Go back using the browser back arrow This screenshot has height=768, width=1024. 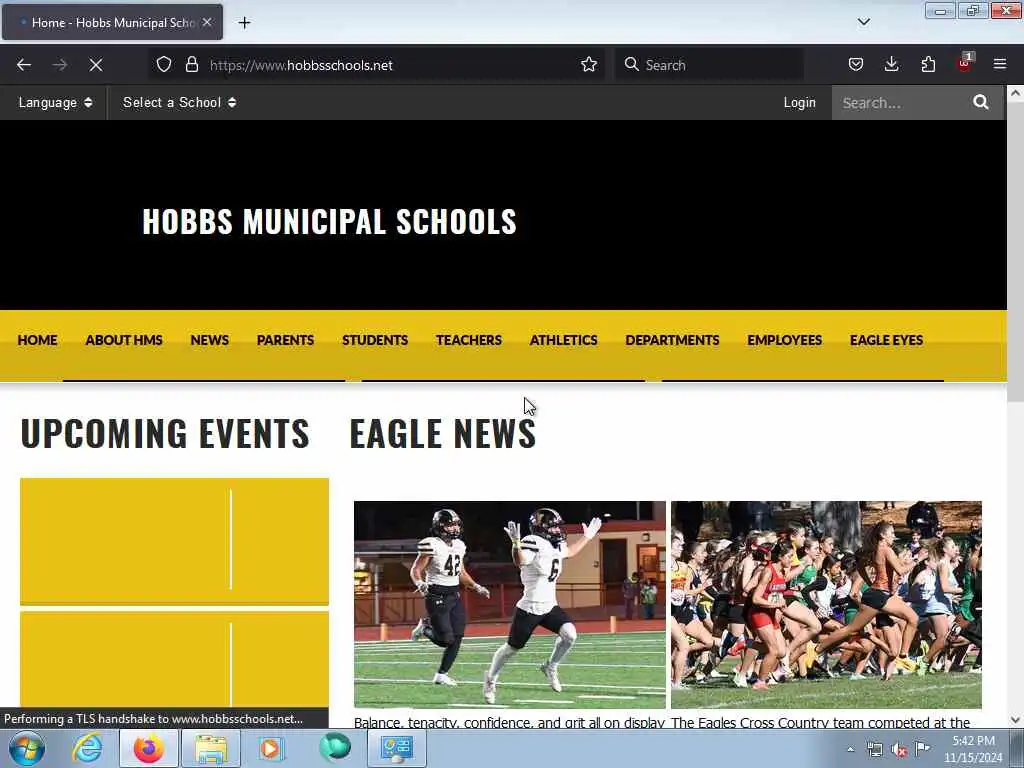(24, 65)
